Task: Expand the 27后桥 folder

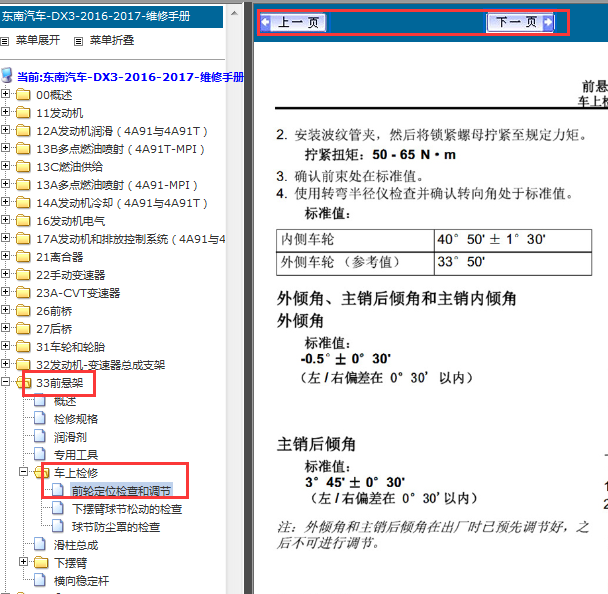Action: pyautogui.click(x=5, y=328)
